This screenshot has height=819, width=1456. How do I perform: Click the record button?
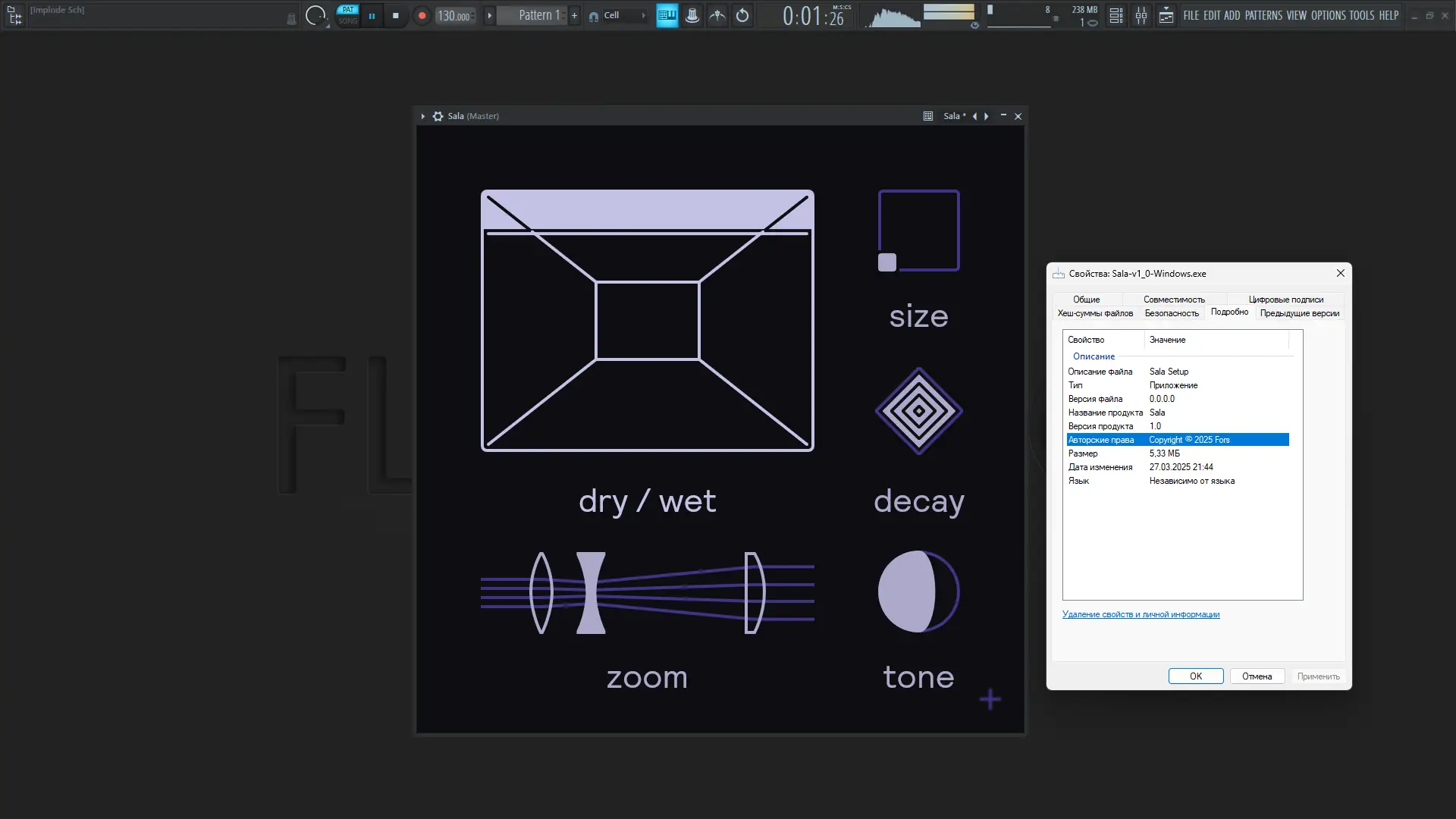pos(422,15)
